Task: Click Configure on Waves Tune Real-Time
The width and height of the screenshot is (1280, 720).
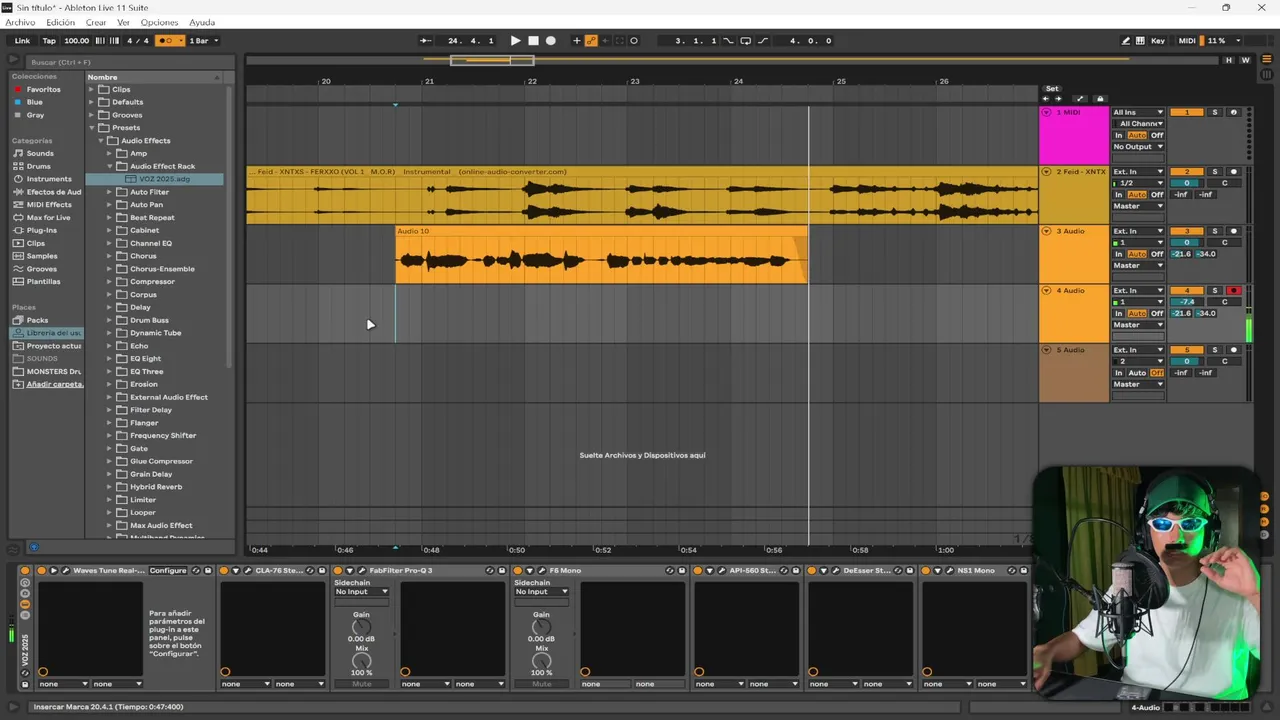Action: click(168, 571)
